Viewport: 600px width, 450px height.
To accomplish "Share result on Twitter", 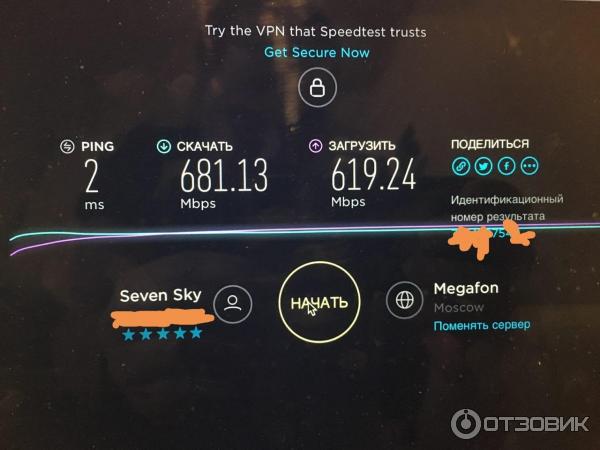I will [x=484, y=166].
